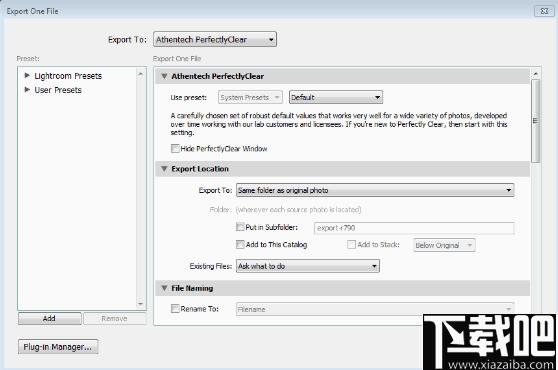Enable the Rename To checkbox
This screenshot has width=558, height=370.
pos(175,308)
